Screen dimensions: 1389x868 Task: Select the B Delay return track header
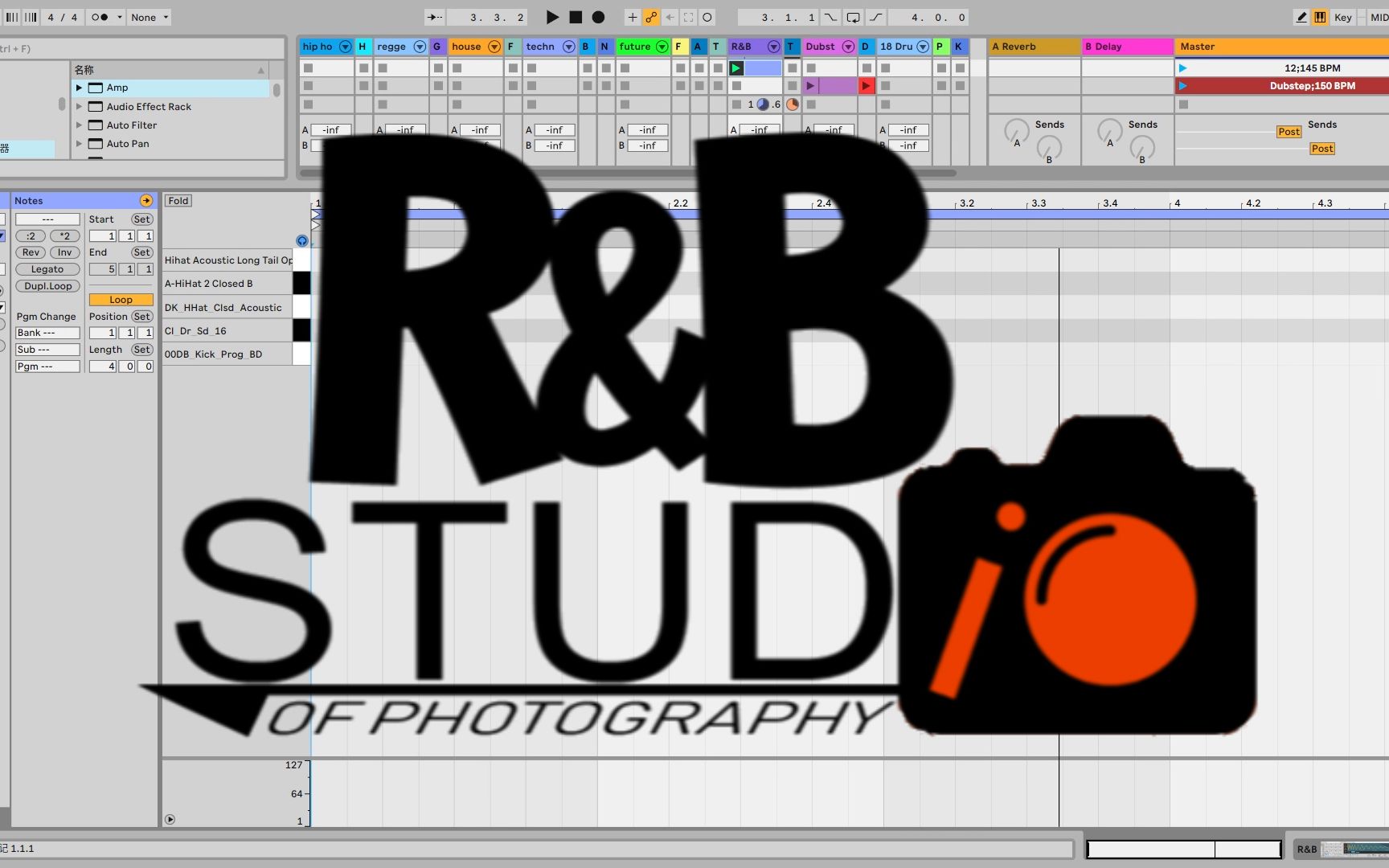coord(1127,47)
